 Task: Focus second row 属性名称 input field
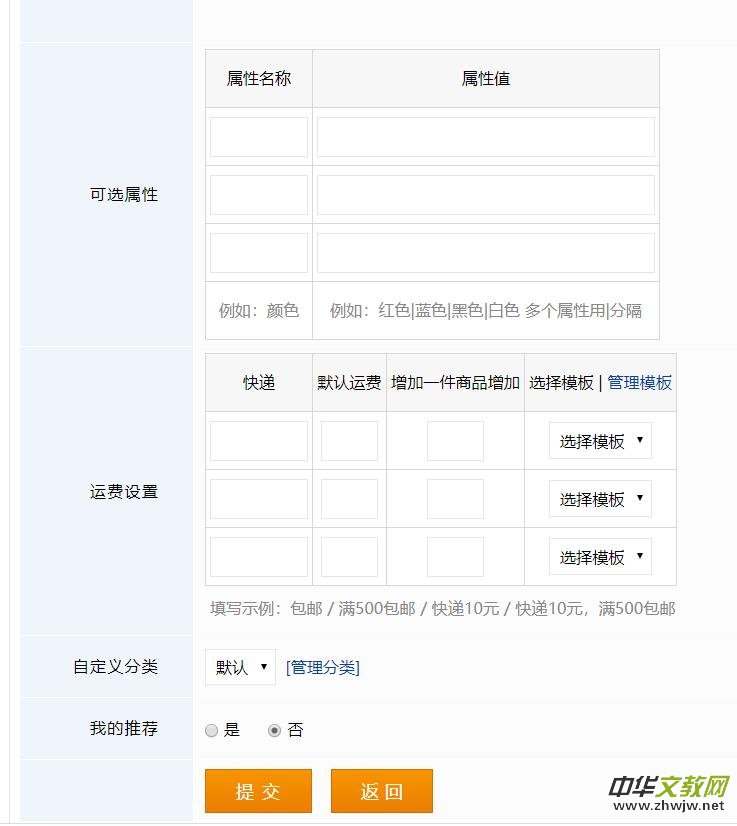tap(259, 195)
